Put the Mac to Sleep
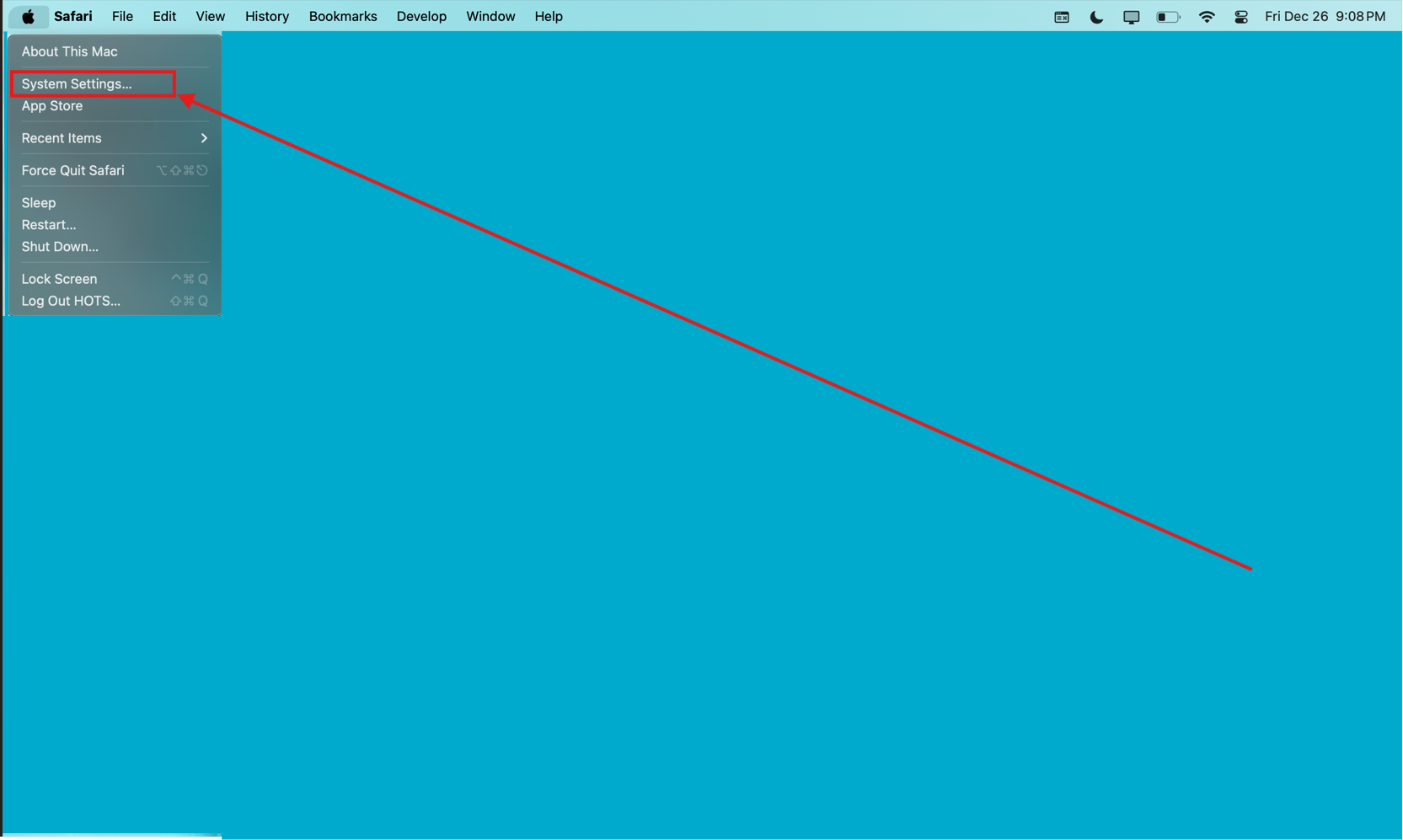The height and width of the screenshot is (840, 1403). point(39,203)
